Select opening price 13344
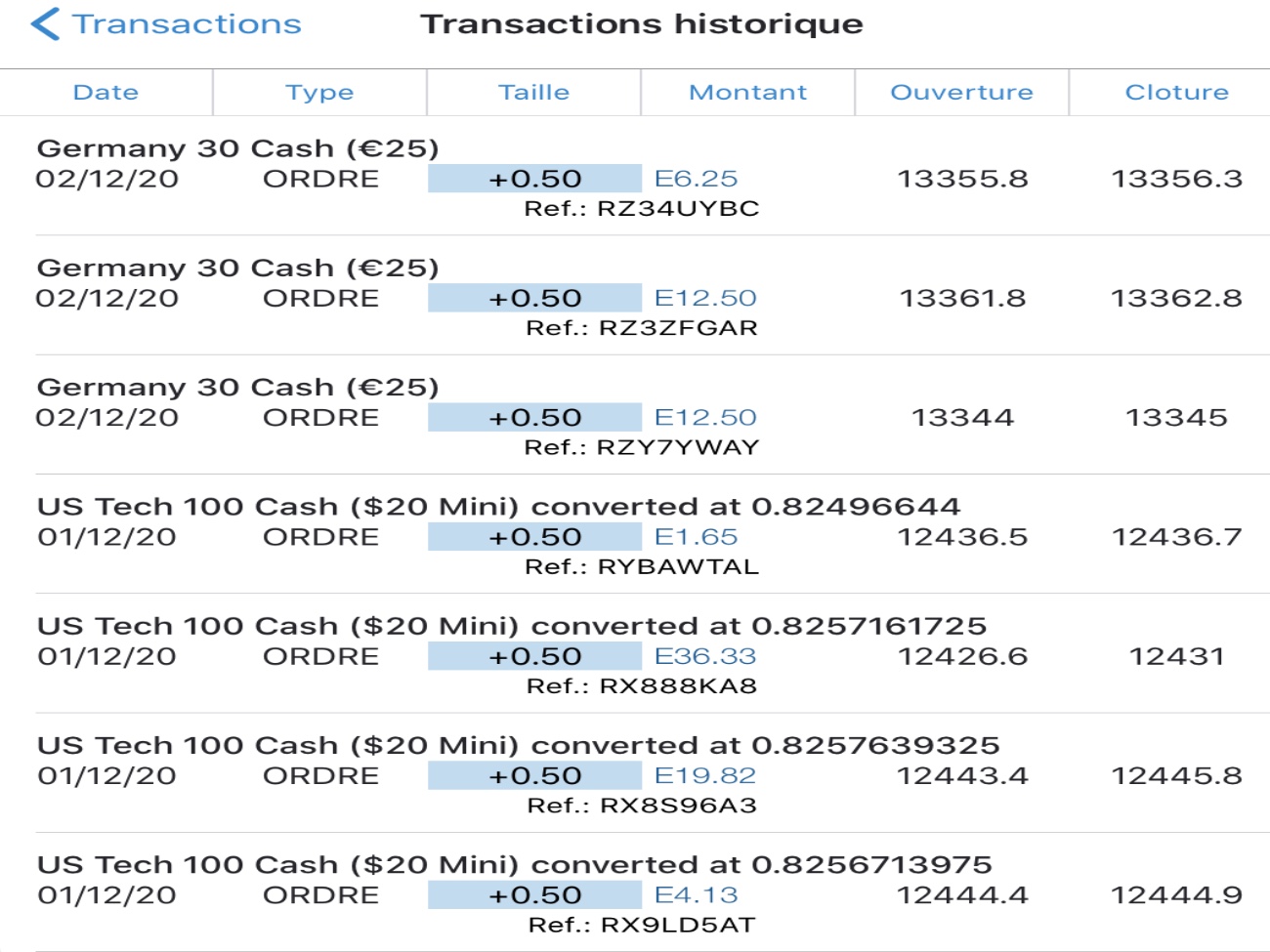 click(x=962, y=418)
